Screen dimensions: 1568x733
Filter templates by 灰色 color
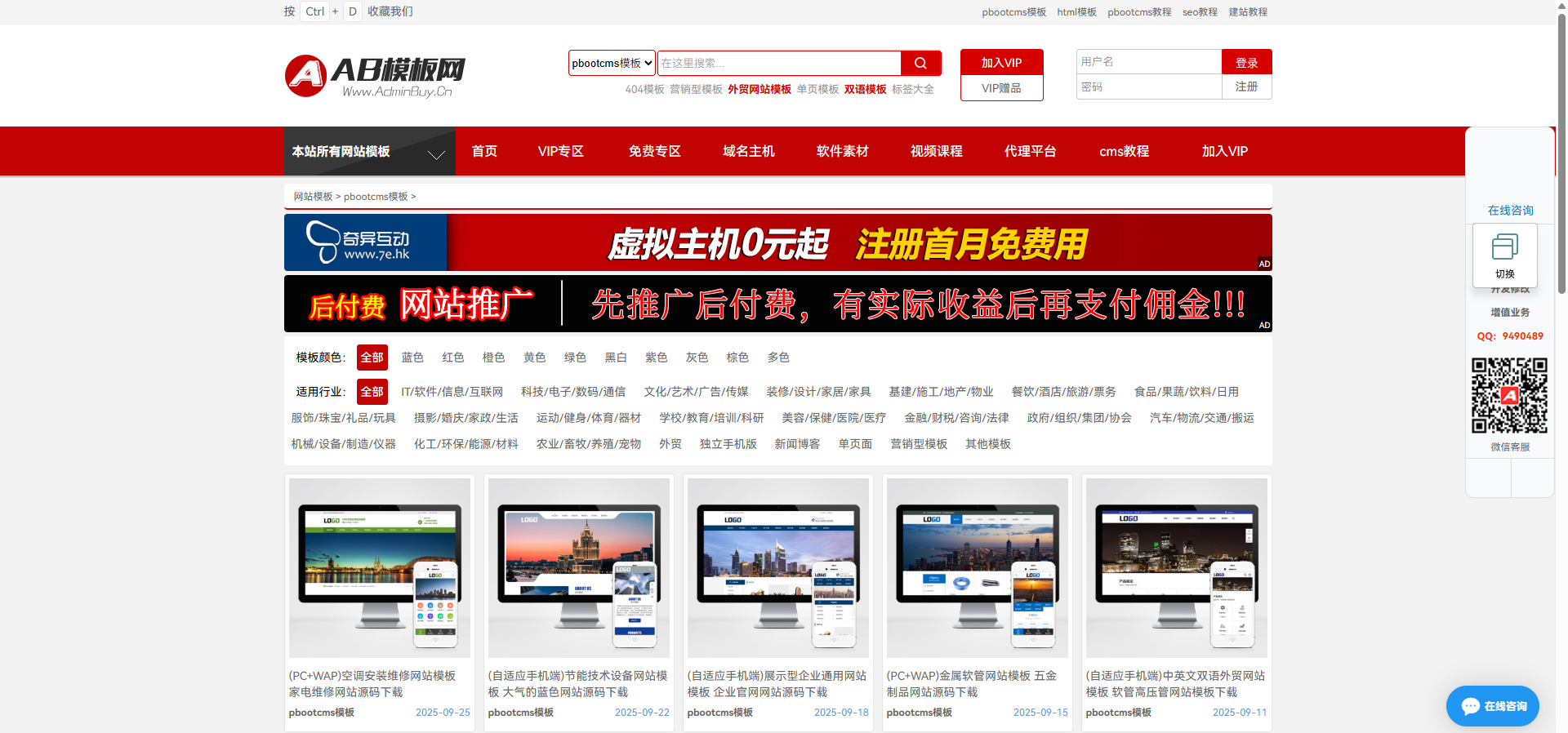pyautogui.click(x=697, y=358)
